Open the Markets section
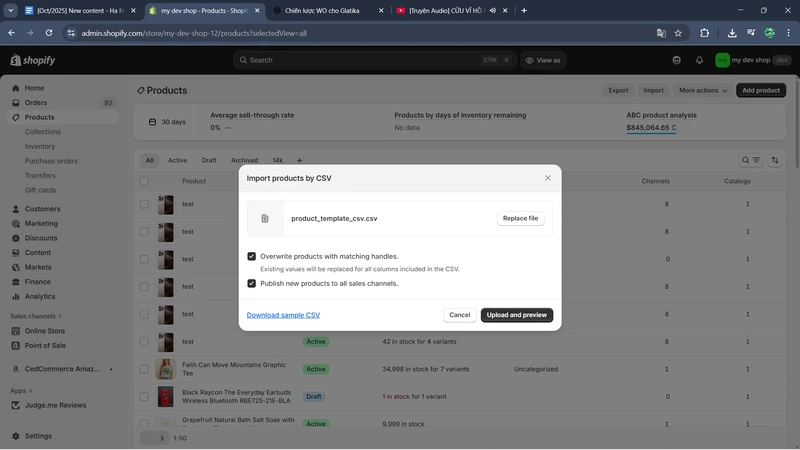The width and height of the screenshot is (800, 450). [38, 267]
